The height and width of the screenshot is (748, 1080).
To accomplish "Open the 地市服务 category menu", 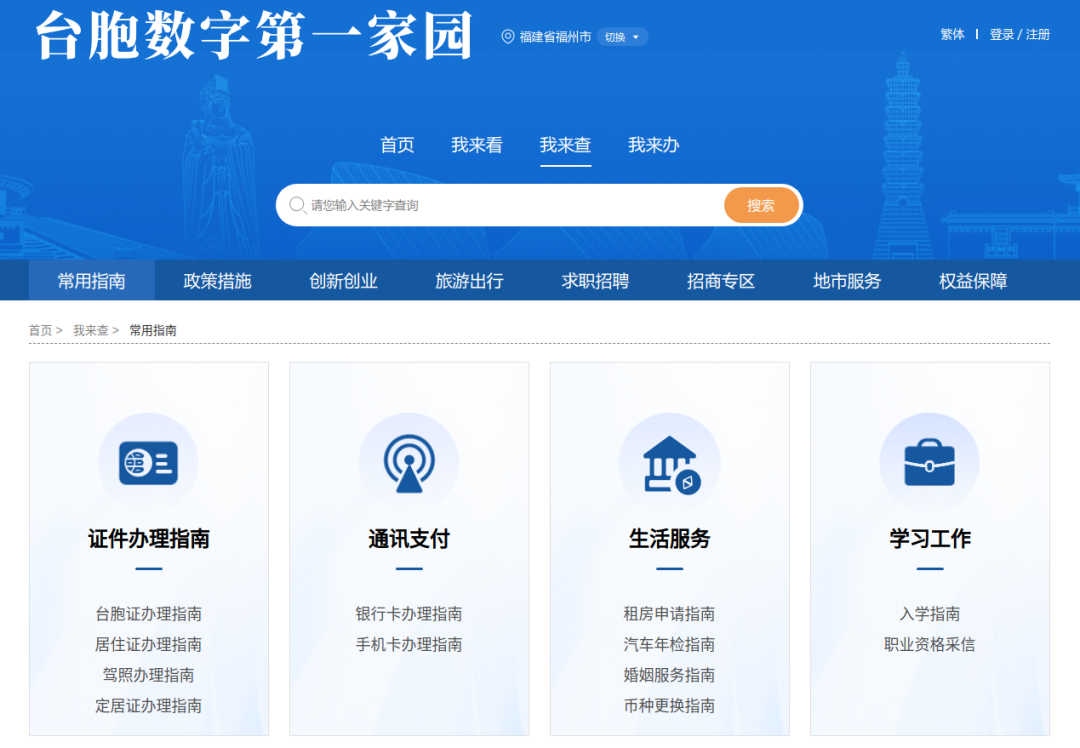I will pyautogui.click(x=847, y=280).
